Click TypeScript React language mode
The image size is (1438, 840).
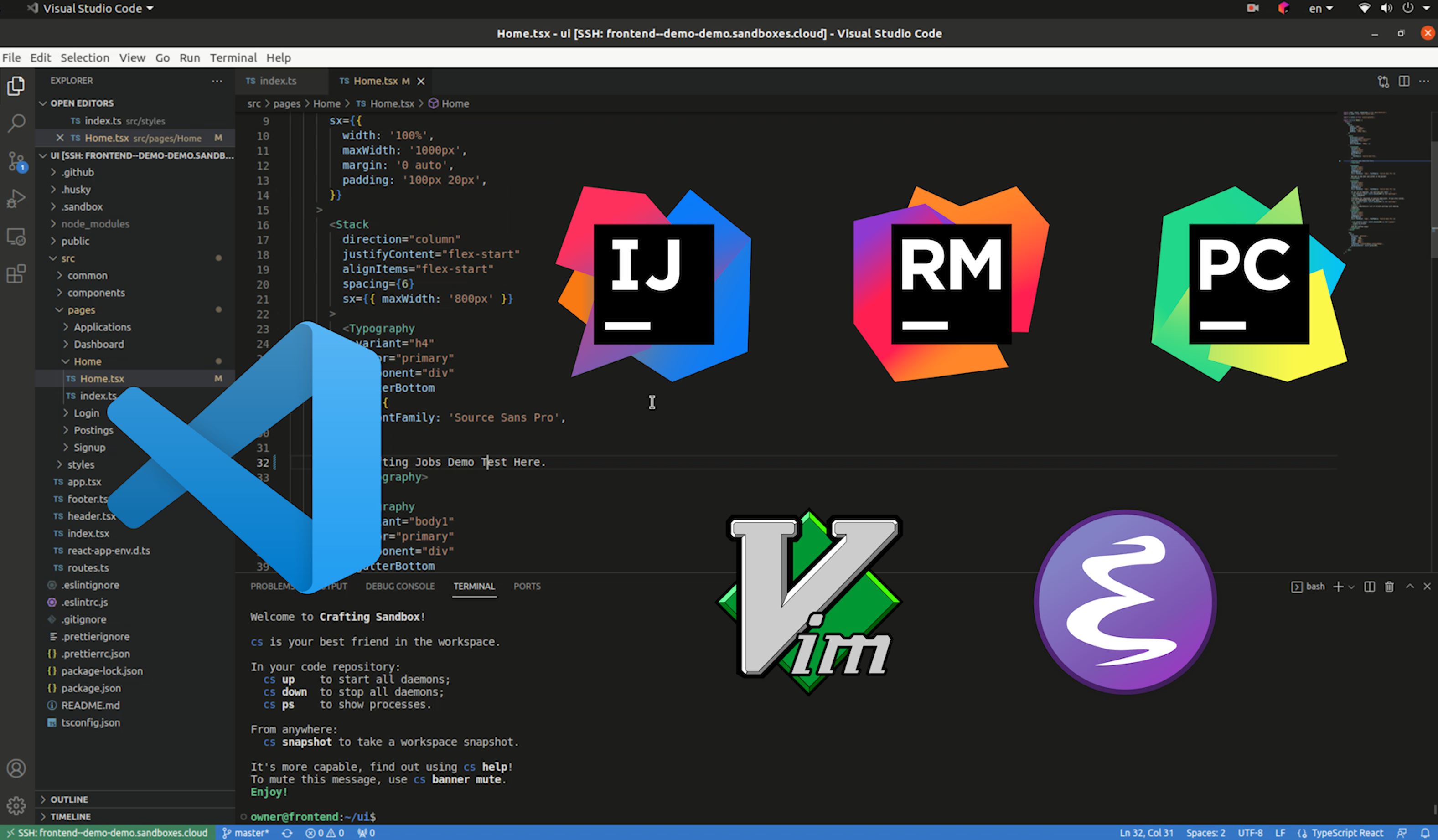[1347, 833]
